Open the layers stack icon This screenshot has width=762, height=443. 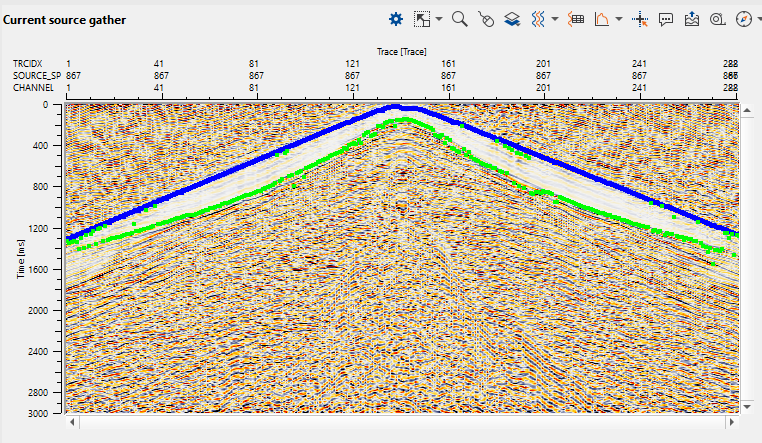click(511, 19)
